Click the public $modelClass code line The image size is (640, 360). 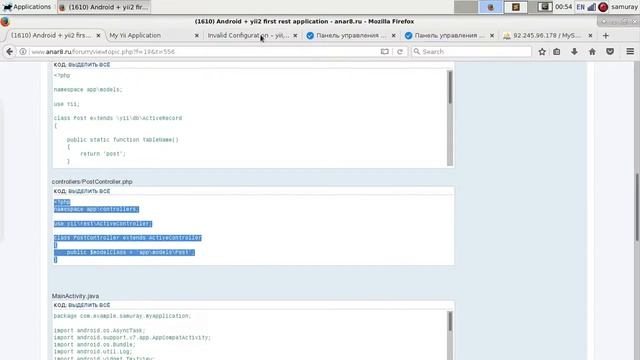(131, 252)
